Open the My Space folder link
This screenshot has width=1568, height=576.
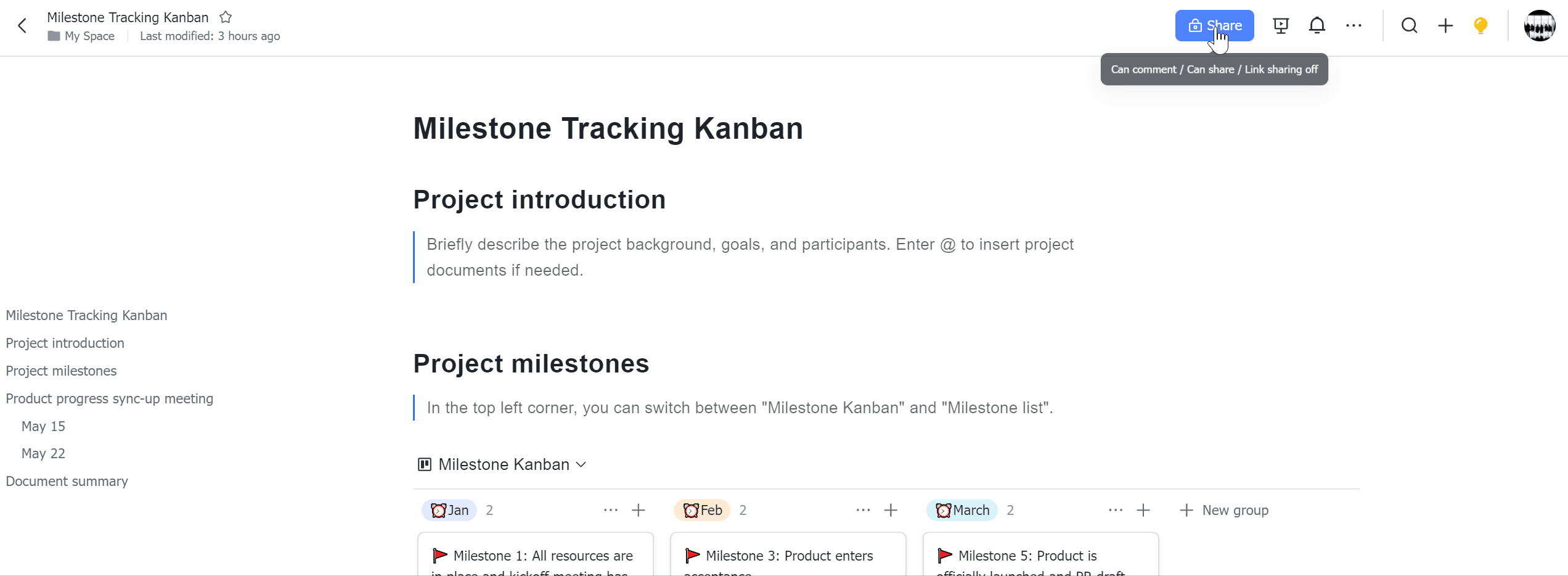pyautogui.click(x=81, y=36)
